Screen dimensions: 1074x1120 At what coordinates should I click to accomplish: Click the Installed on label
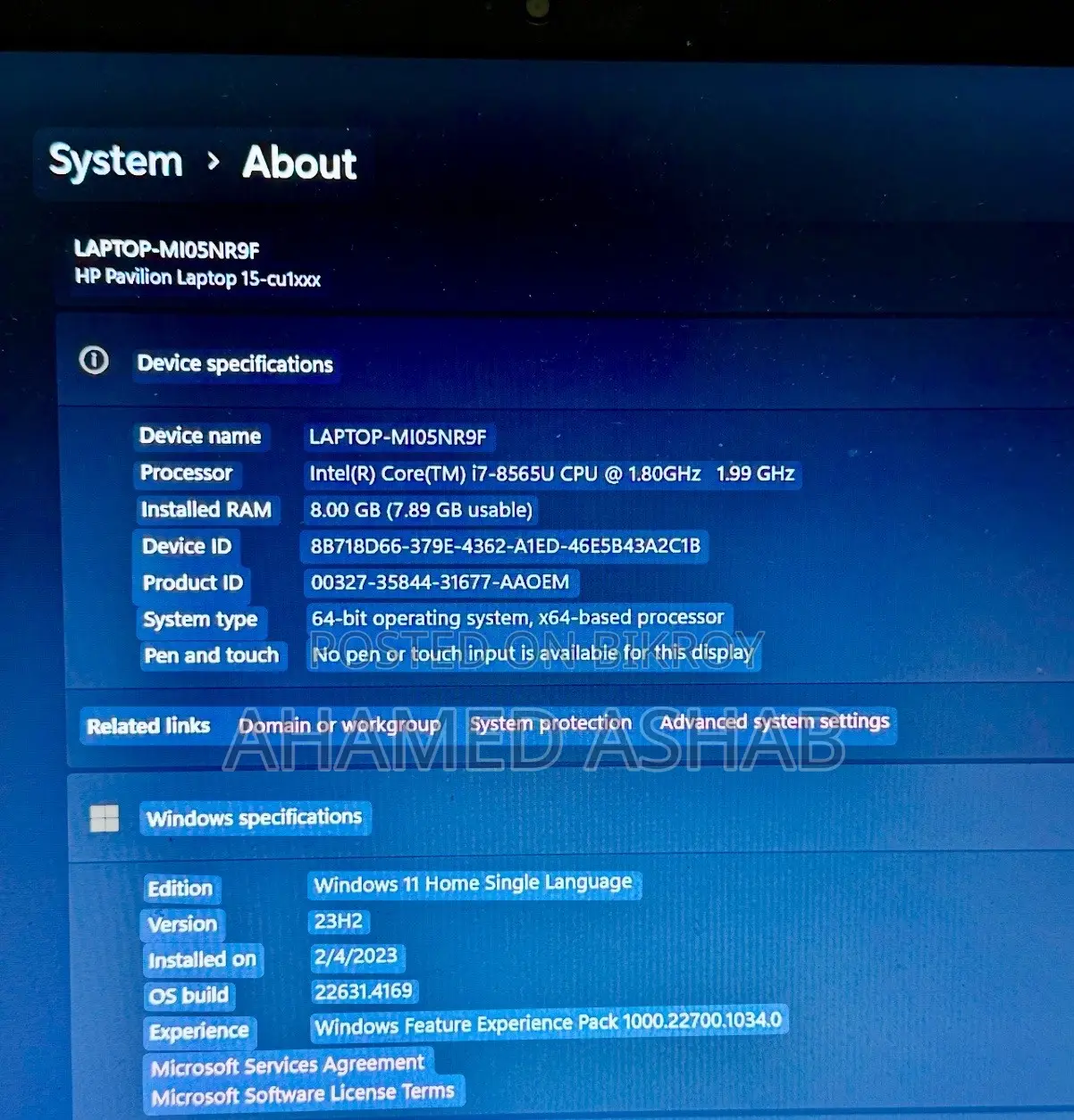coord(202,960)
